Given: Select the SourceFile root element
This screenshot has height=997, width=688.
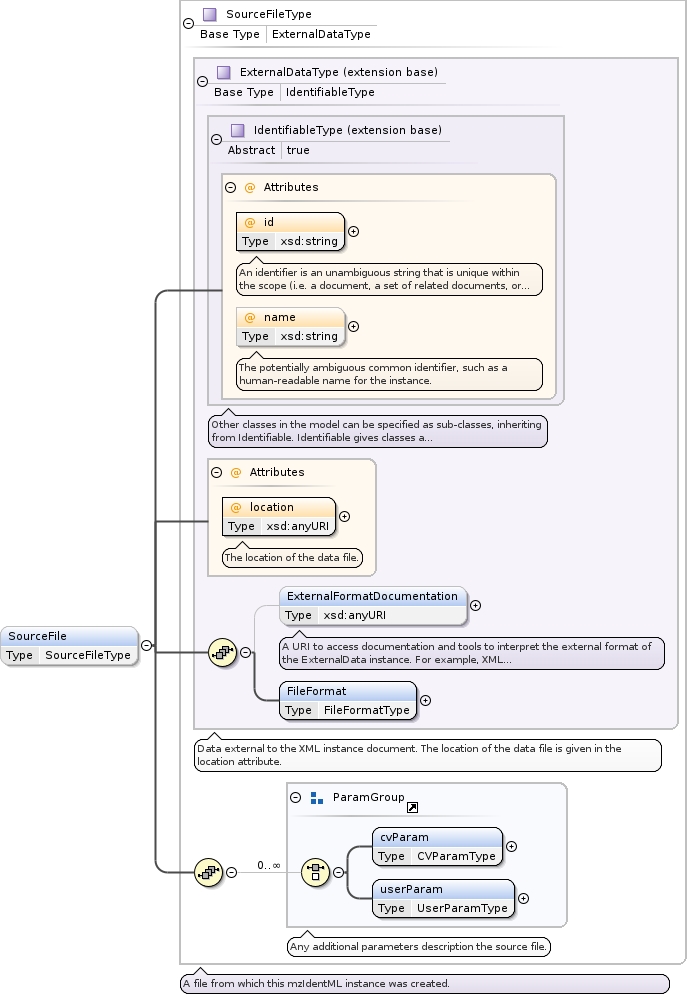Looking at the screenshot, I should [x=69, y=646].
